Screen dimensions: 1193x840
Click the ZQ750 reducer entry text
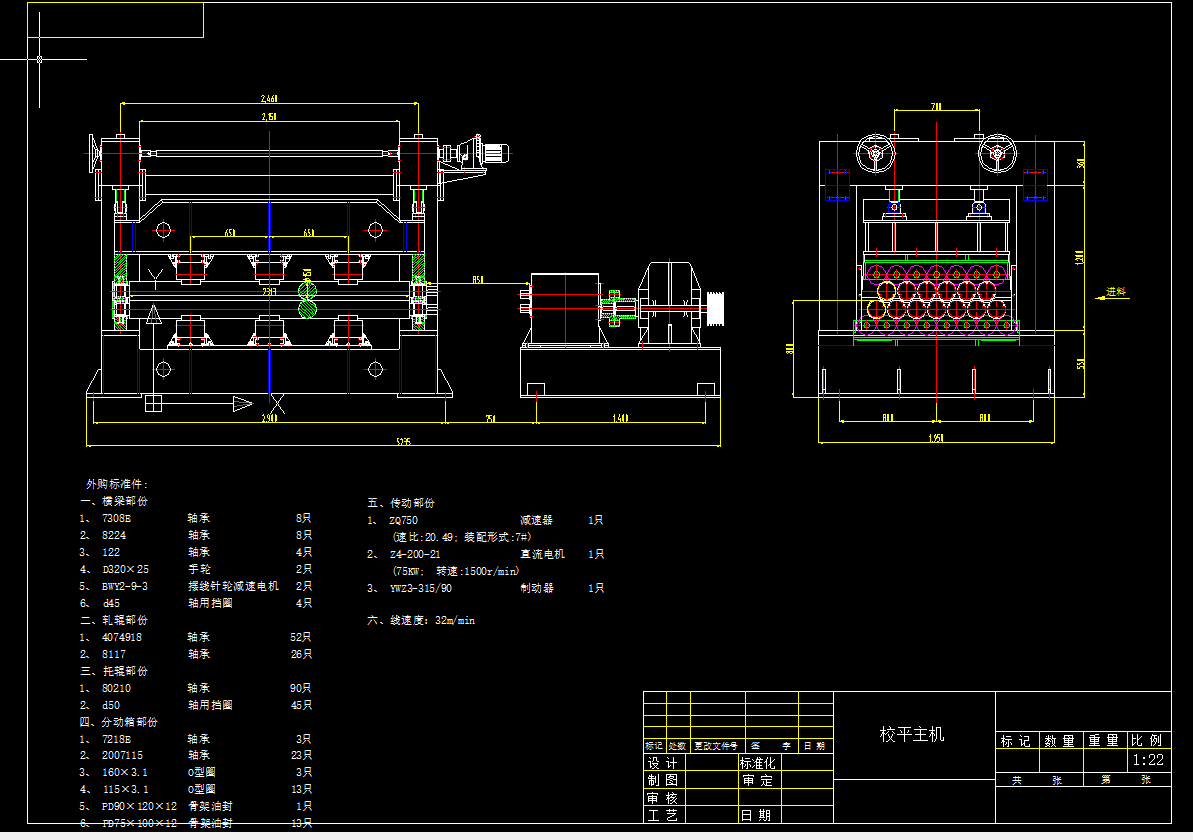point(403,521)
